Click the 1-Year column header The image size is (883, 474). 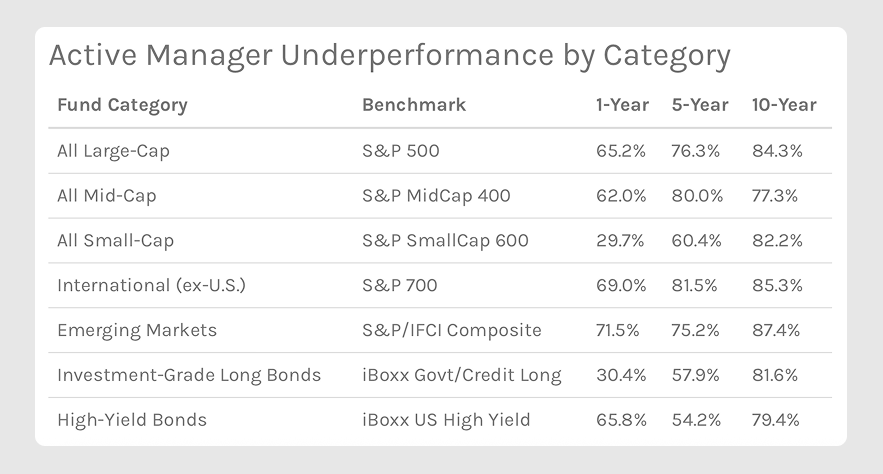click(622, 105)
